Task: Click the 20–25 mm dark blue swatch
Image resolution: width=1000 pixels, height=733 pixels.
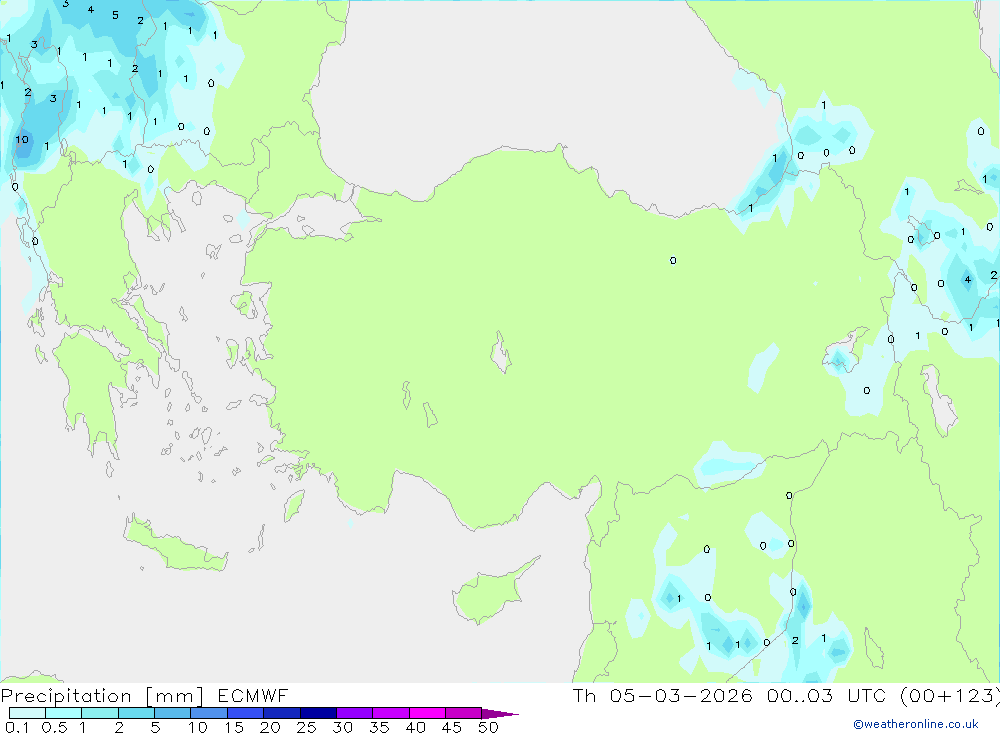Action: tap(281, 713)
